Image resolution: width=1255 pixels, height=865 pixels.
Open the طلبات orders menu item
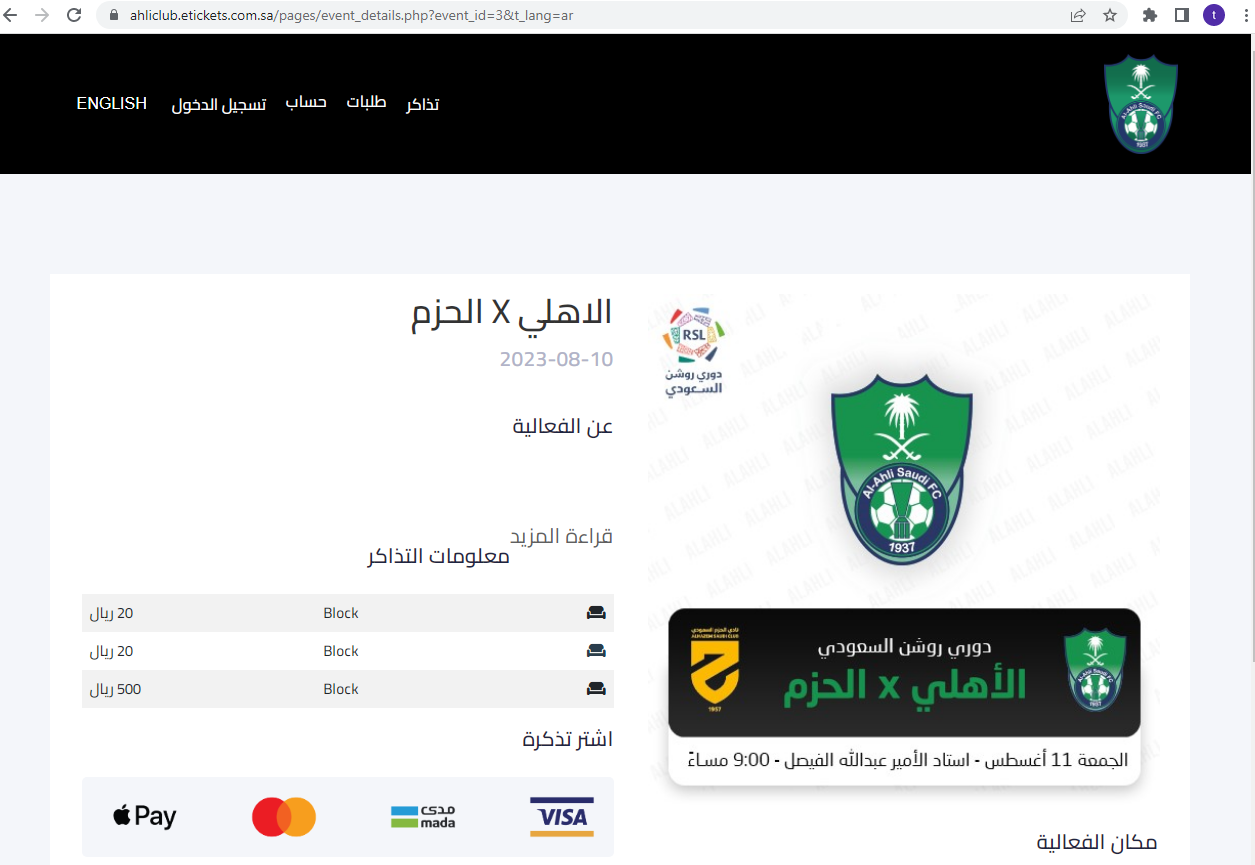(x=366, y=103)
